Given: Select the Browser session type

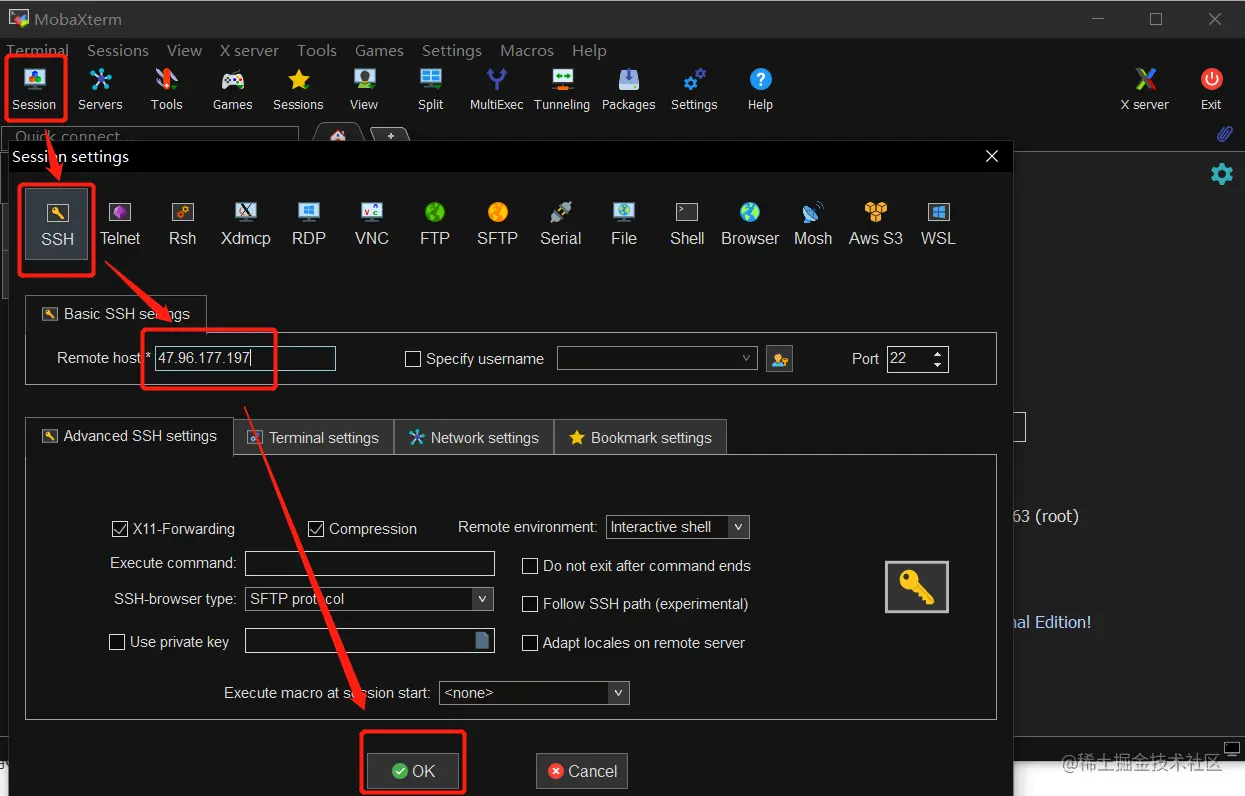Looking at the screenshot, I should (750, 224).
